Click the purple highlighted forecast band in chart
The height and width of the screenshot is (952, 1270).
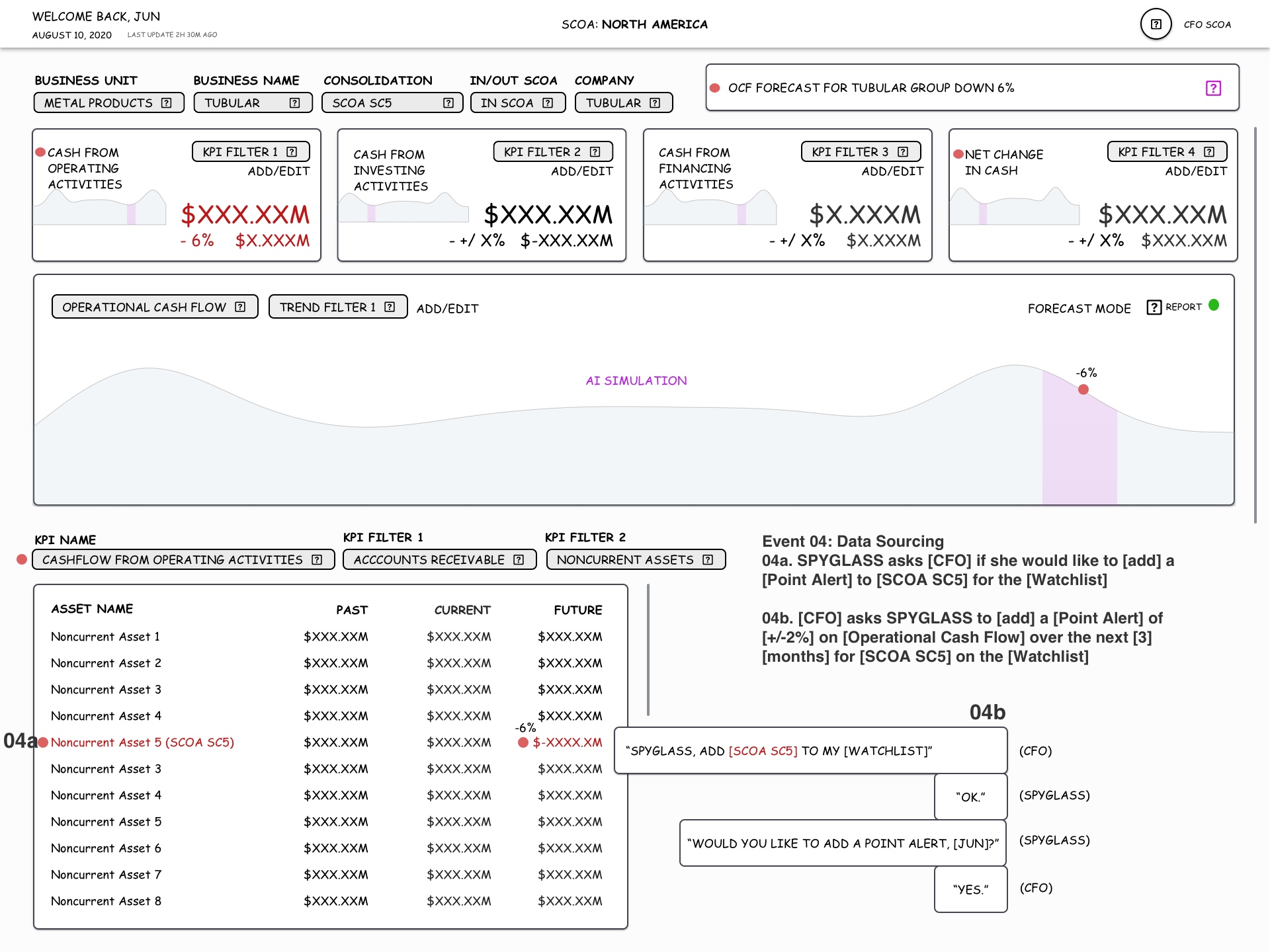(x=1079, y=456)
